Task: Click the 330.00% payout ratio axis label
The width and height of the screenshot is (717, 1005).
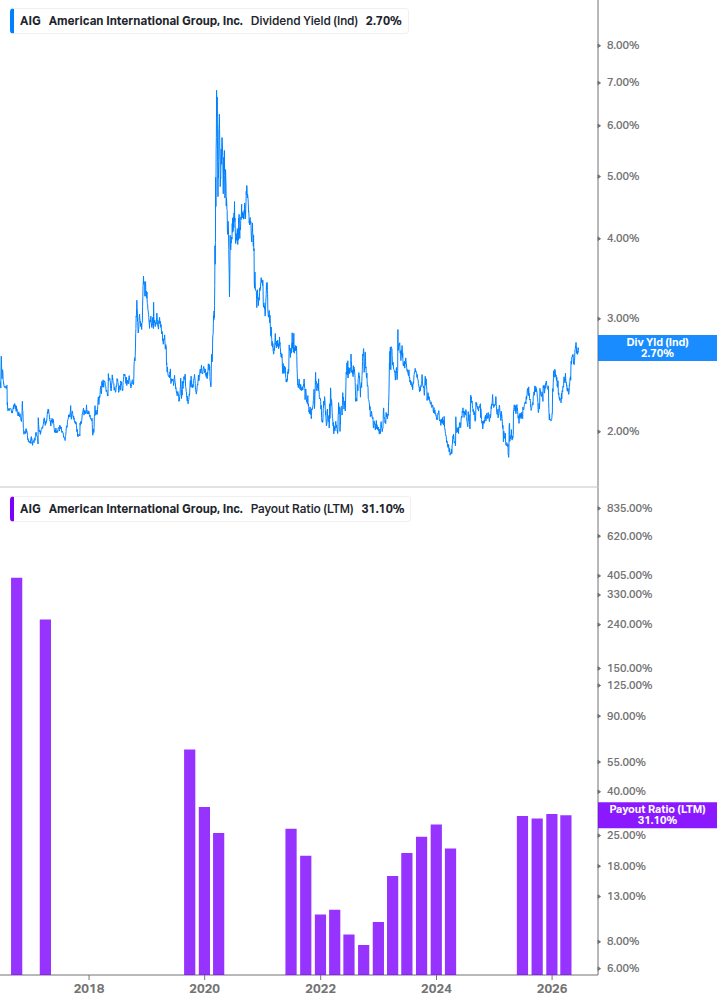Action: pyautogui.click(x=629, y=595)
